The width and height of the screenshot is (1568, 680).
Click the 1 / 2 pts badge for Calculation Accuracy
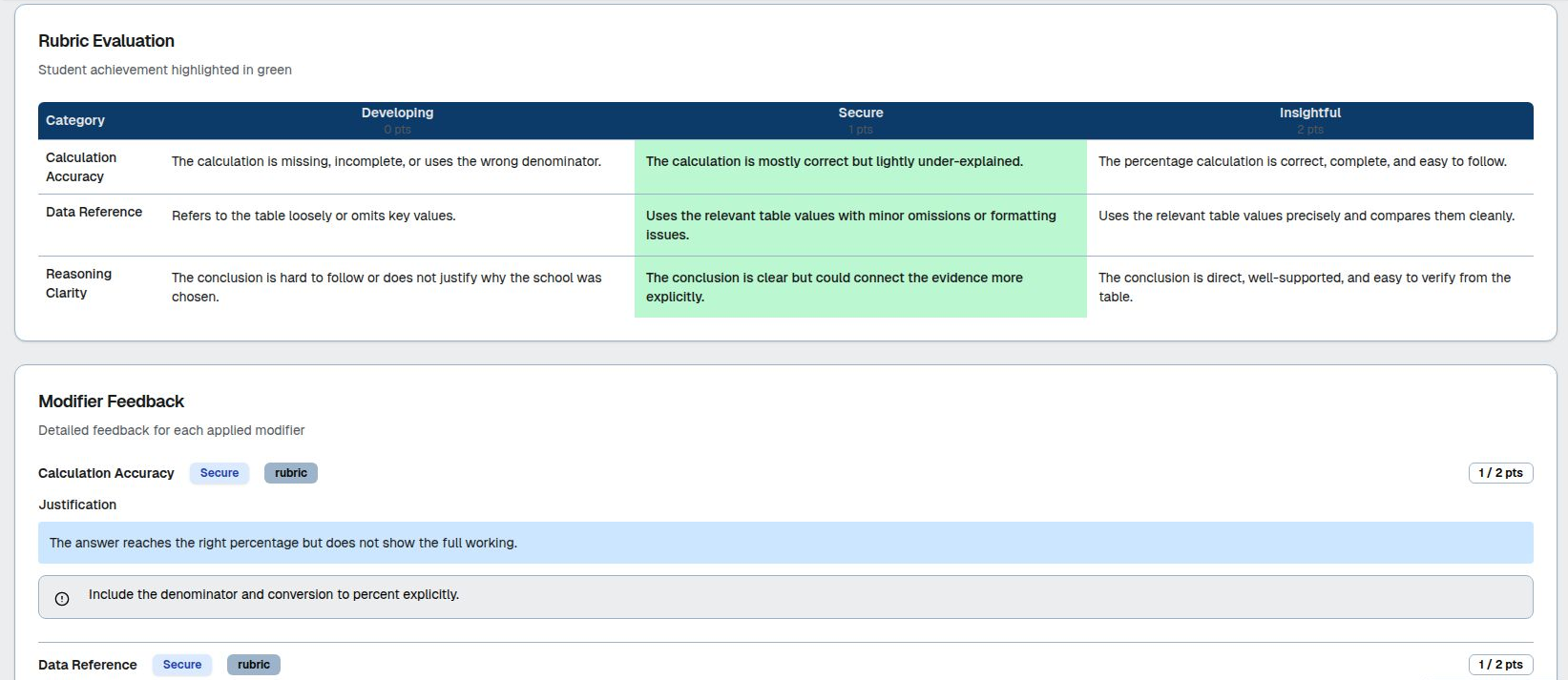click(x=1500, y=473)
